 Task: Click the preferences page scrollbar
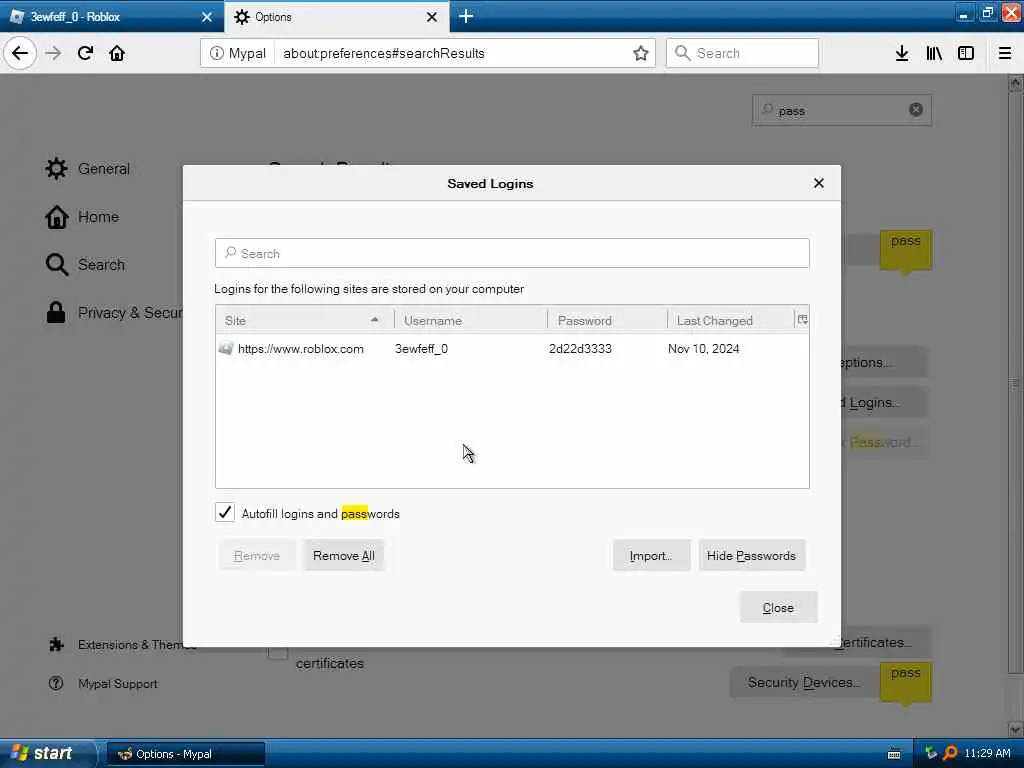1015,382
